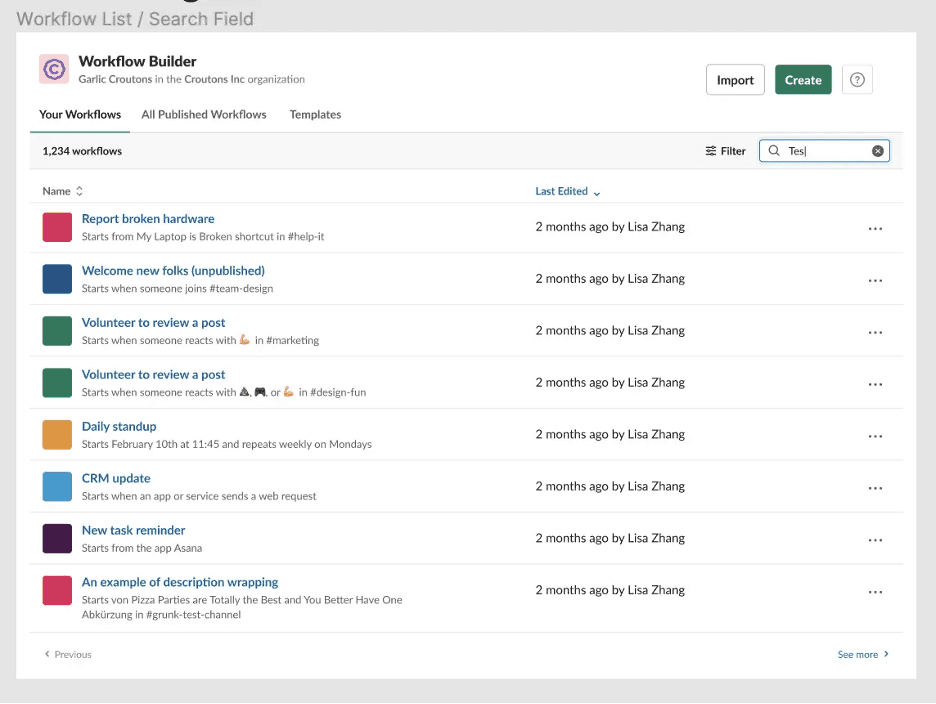Click the Garlic Croutons workspace logo
Image resolution: width=936 pixels, height=704 pixels.
54,69
